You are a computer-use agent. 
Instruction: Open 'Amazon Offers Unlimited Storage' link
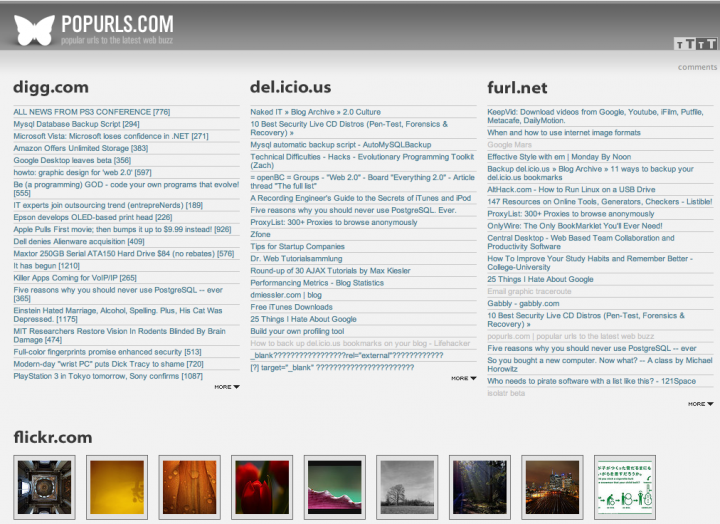tap(81, 148)
